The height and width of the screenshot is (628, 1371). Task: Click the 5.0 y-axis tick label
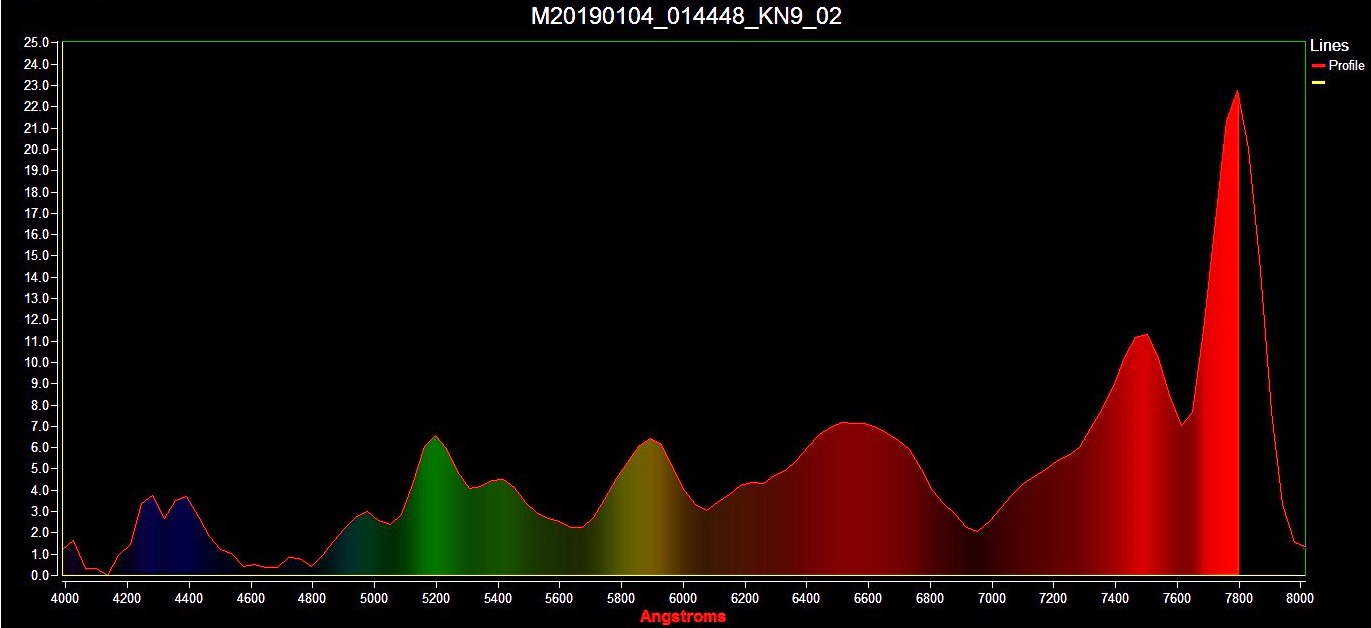pos(41,469)
